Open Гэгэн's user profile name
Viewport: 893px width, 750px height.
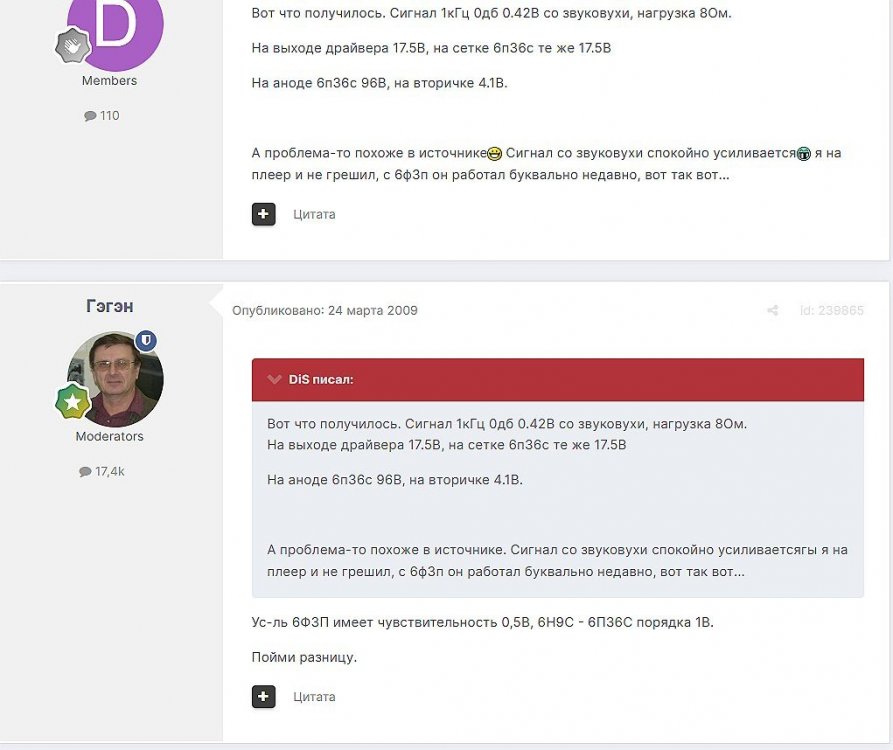point(110,306)
